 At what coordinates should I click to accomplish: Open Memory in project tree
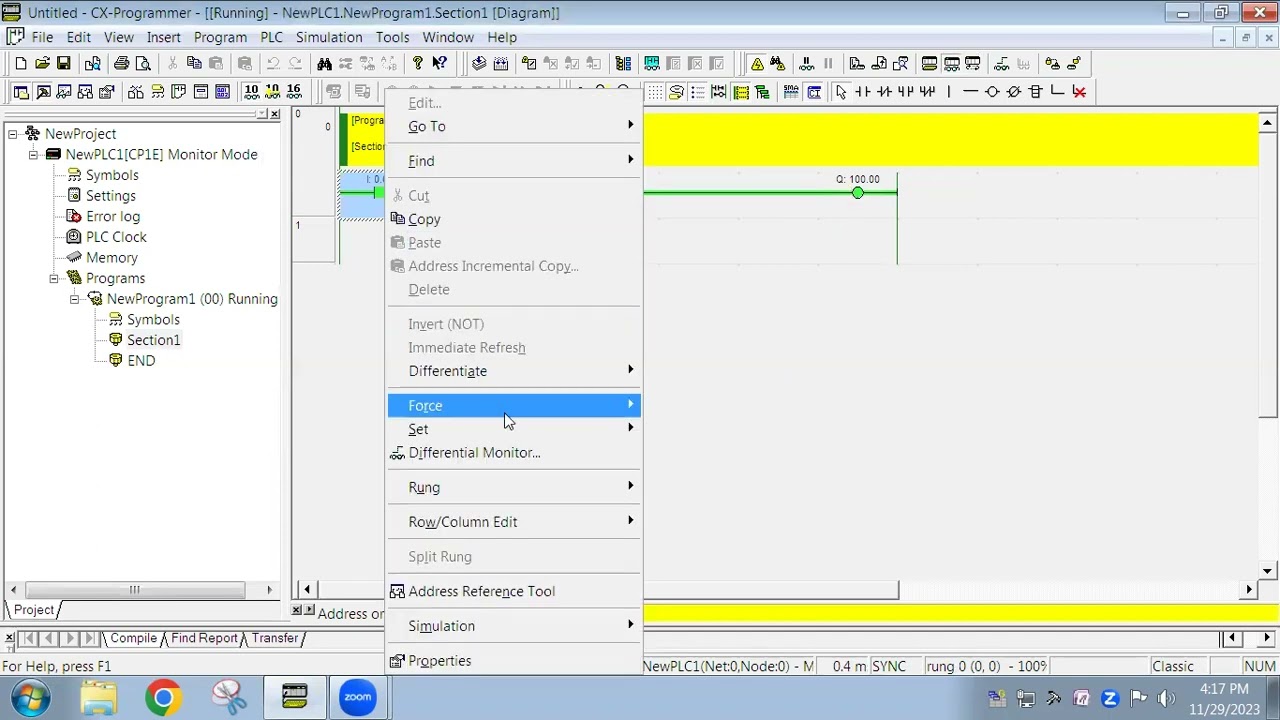coord(112,258)
